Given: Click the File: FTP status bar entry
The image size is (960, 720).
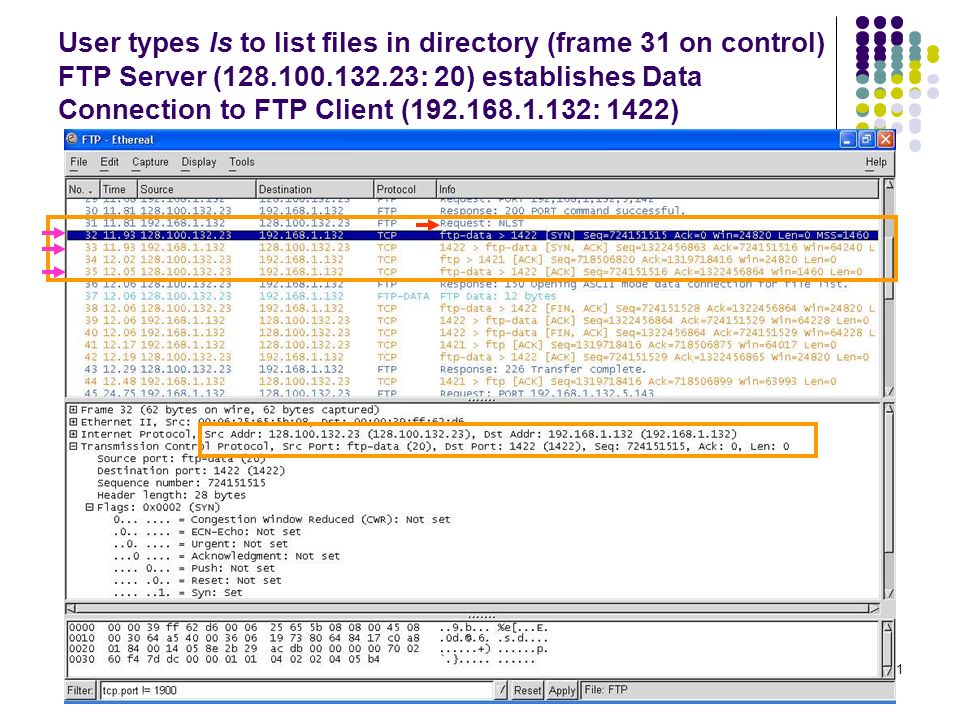Looking at the screenshot, I should [606, 690].
